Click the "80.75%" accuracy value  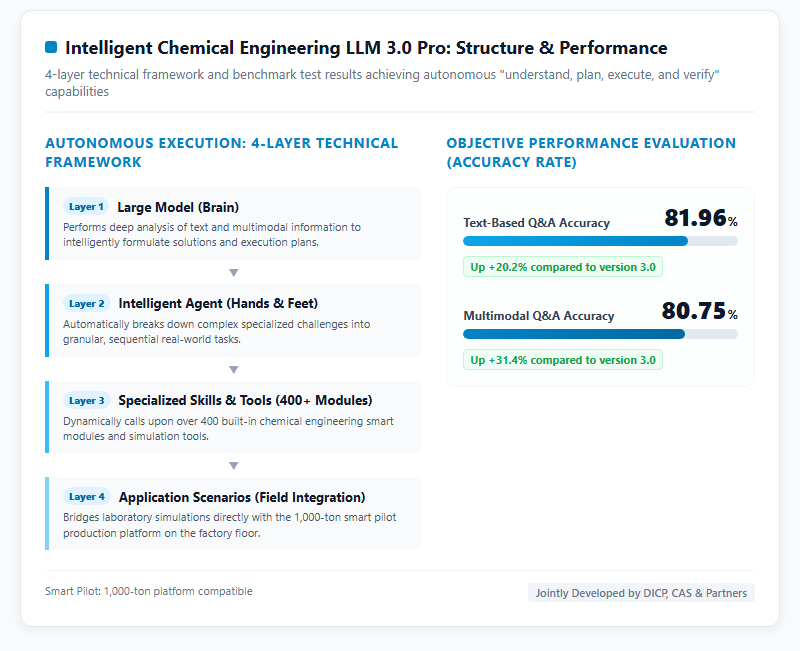pyautogui.click(x=700, y=311)
